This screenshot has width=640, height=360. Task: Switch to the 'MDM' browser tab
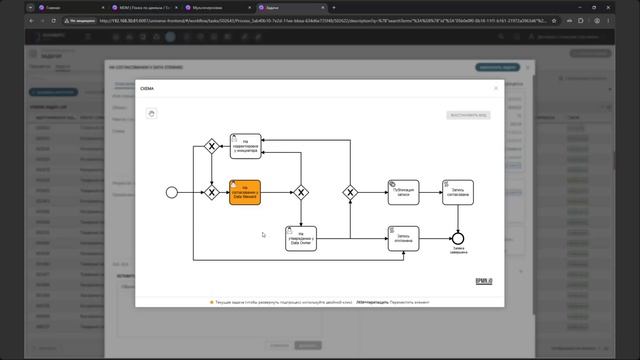(145, 7)
